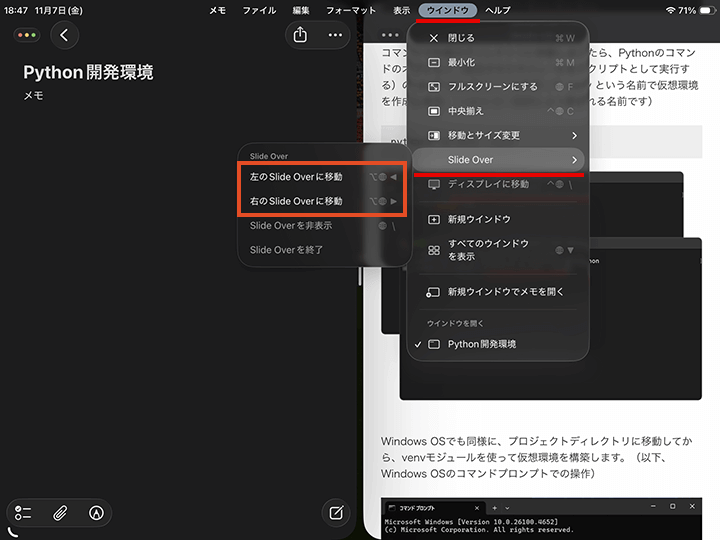720x540 pixels.
Task: Open the ヘルプ menu
Action: [x=498, y=10]
